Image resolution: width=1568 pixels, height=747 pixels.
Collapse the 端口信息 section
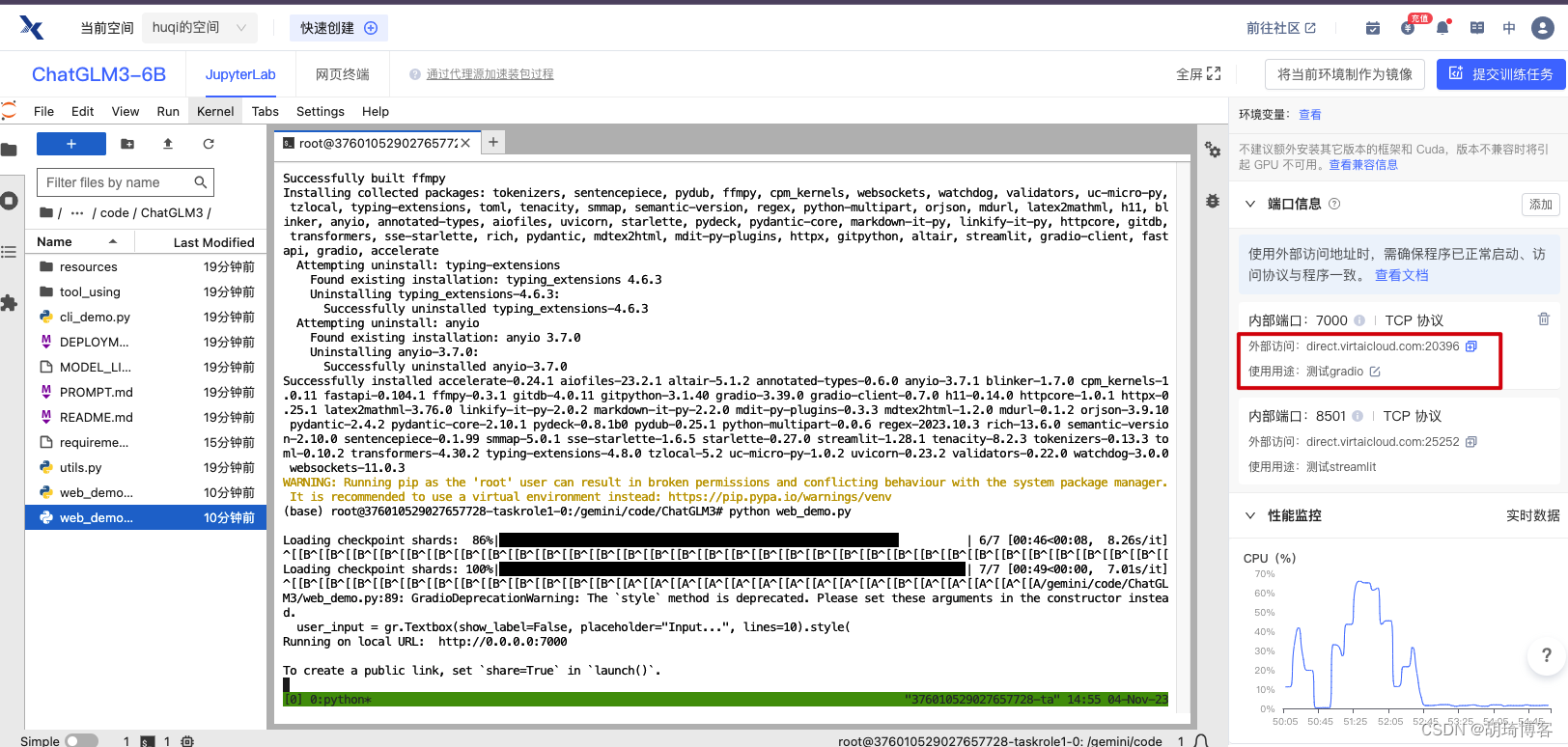(1250, 204)
